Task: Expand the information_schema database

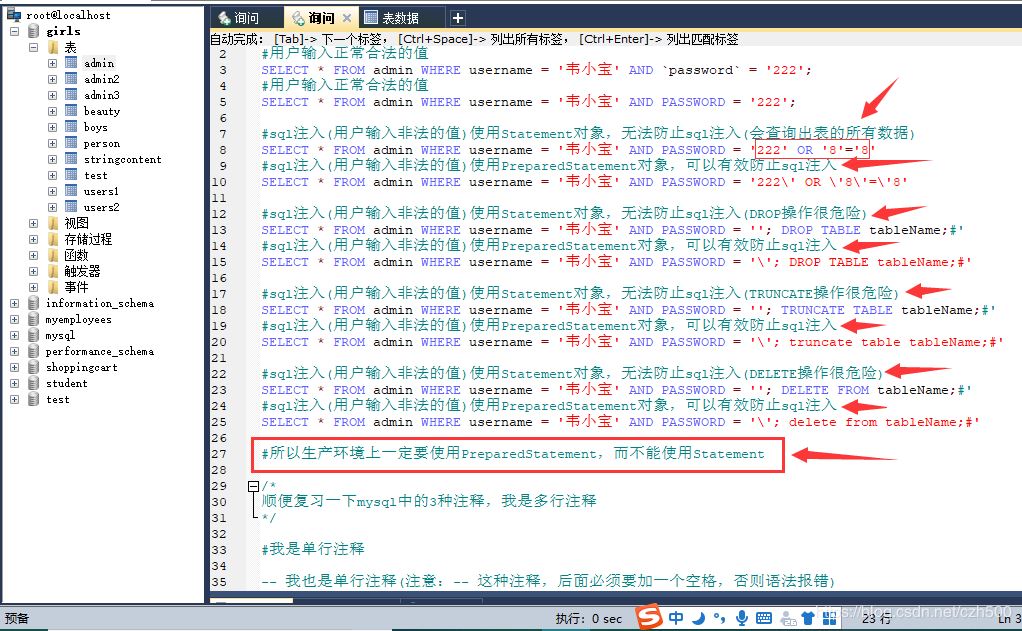Action: [14, 303]
